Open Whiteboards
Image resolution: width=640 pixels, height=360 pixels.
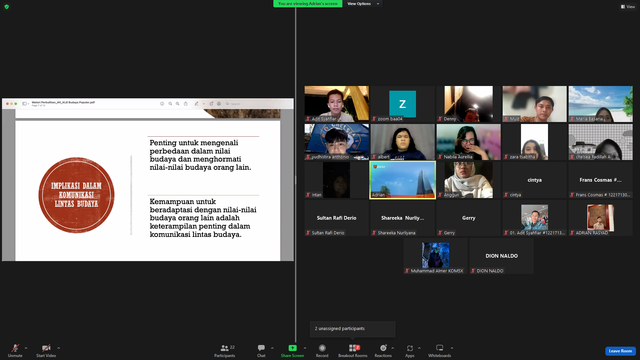pyautogui.click(x=440, y=350)
